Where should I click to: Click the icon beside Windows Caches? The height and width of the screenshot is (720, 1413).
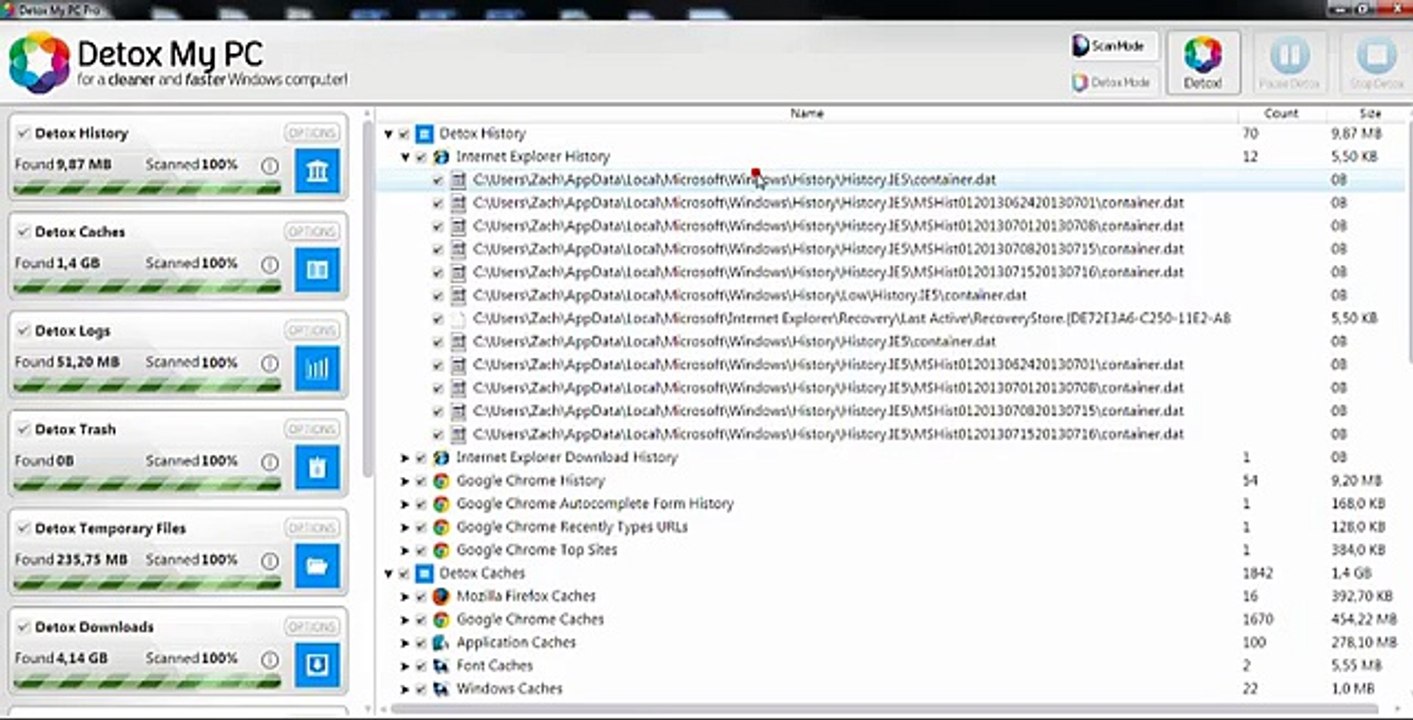point(441,689)
